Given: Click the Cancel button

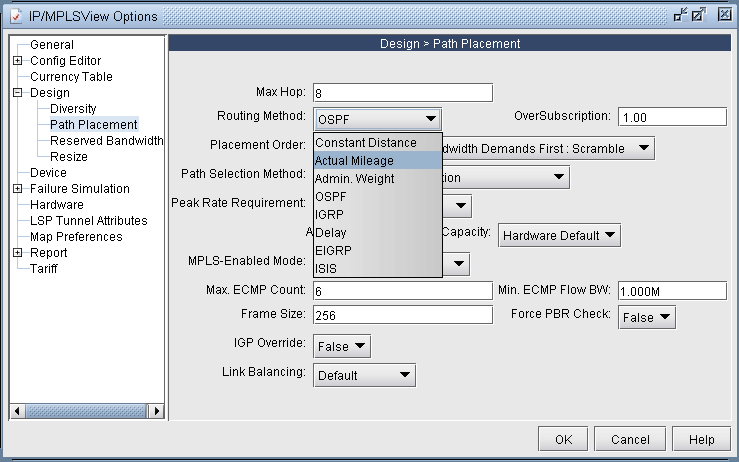Looking at the screenshot, I should 630,439.
